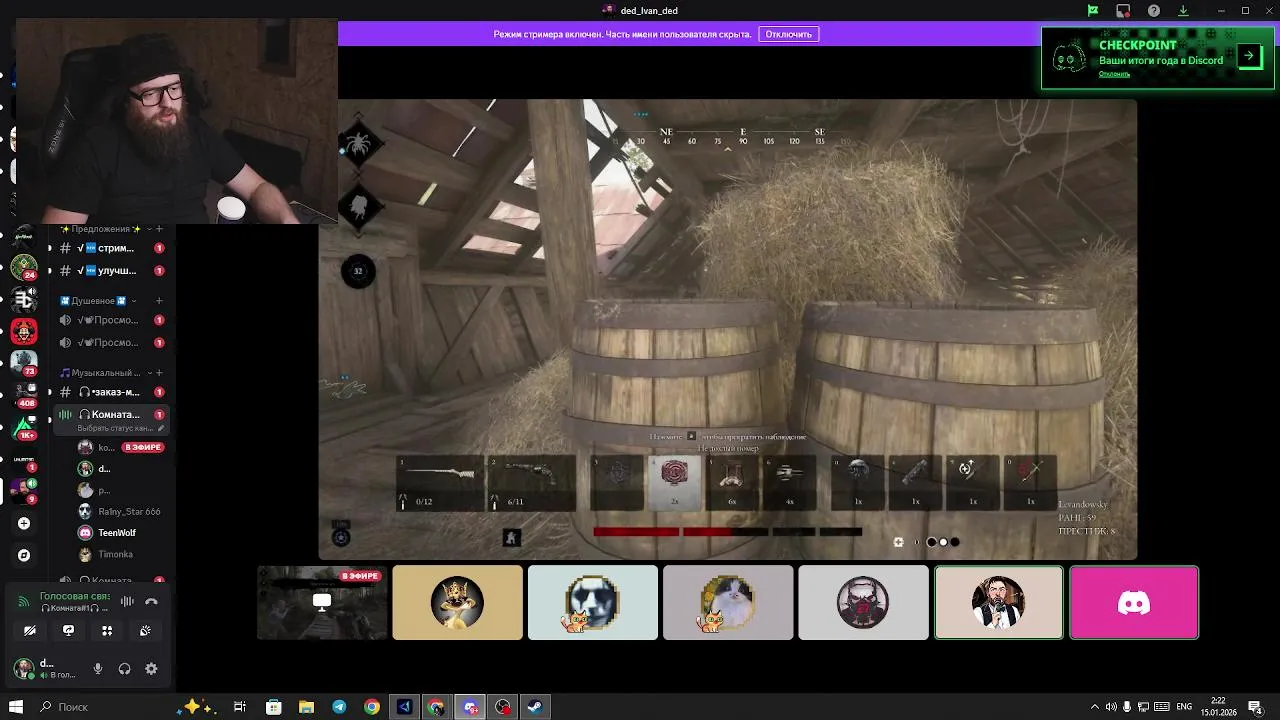This screenshot has height=720, width=1280.
Task: Open user settings gear icon
Action: 151,669
